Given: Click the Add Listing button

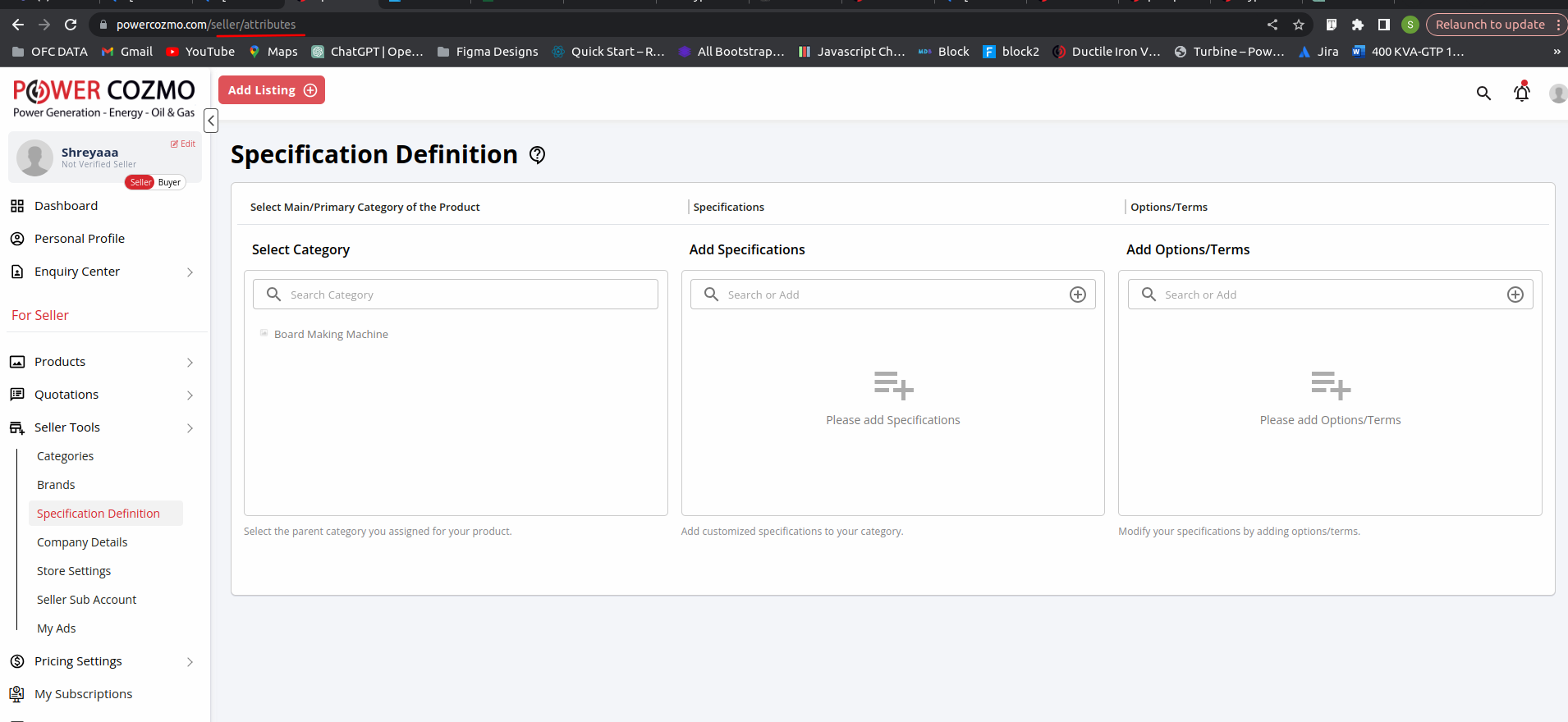Looking at the screenshot, I should coord(272,90).
